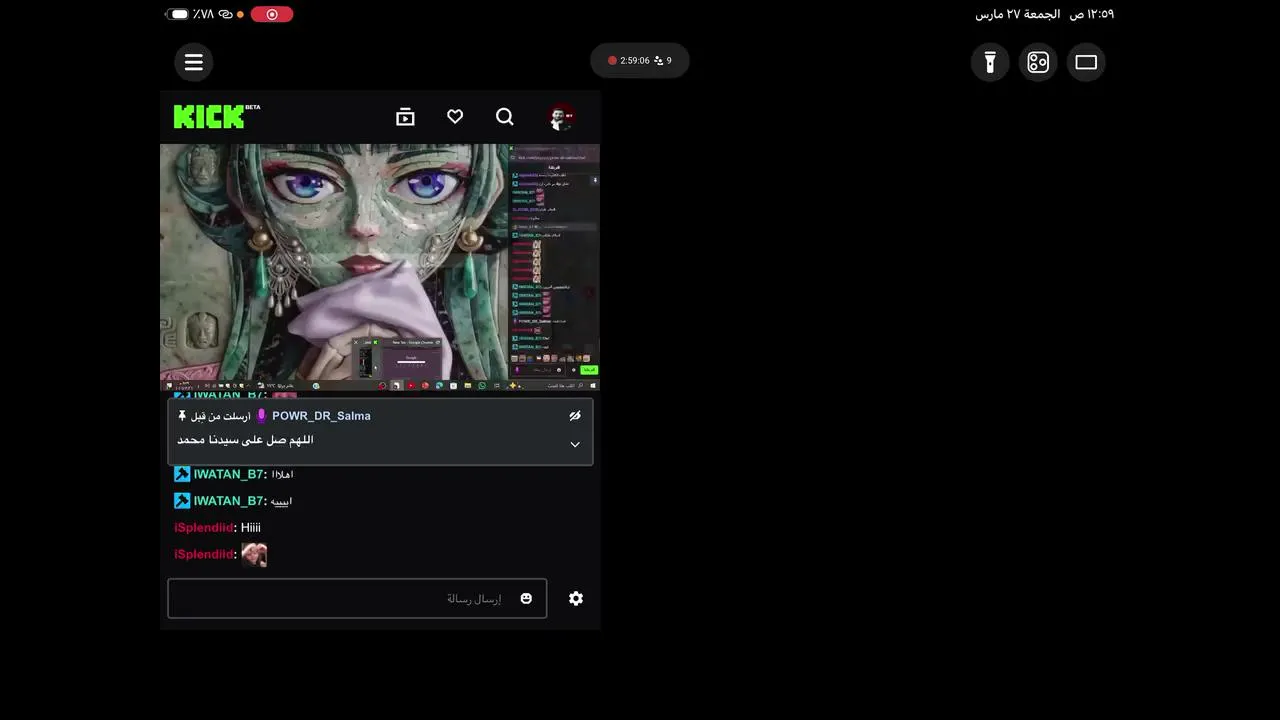1280x720 pixels.
Task: Tap the live stream video player
Action: (380, 267)
